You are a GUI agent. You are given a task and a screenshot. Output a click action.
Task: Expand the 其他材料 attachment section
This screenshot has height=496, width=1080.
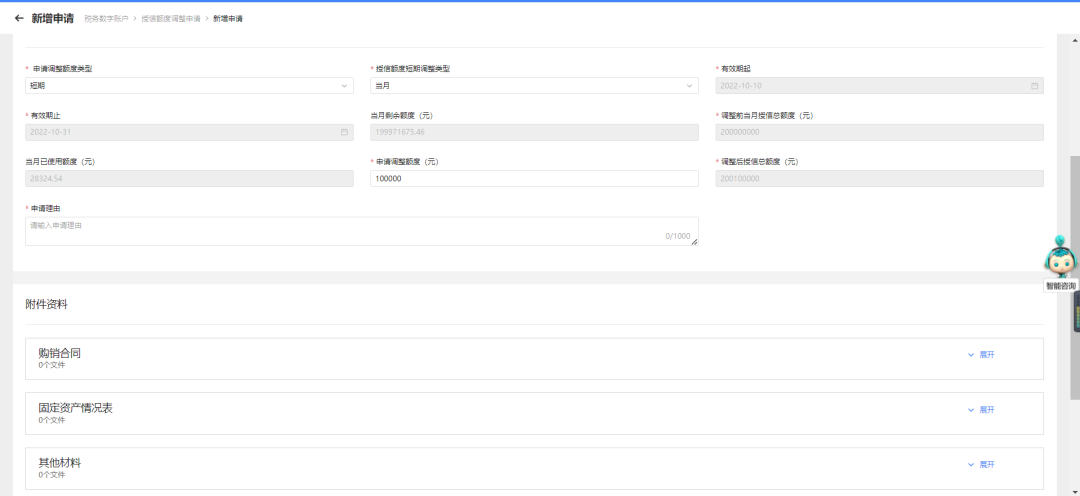[x=981, y=465]
